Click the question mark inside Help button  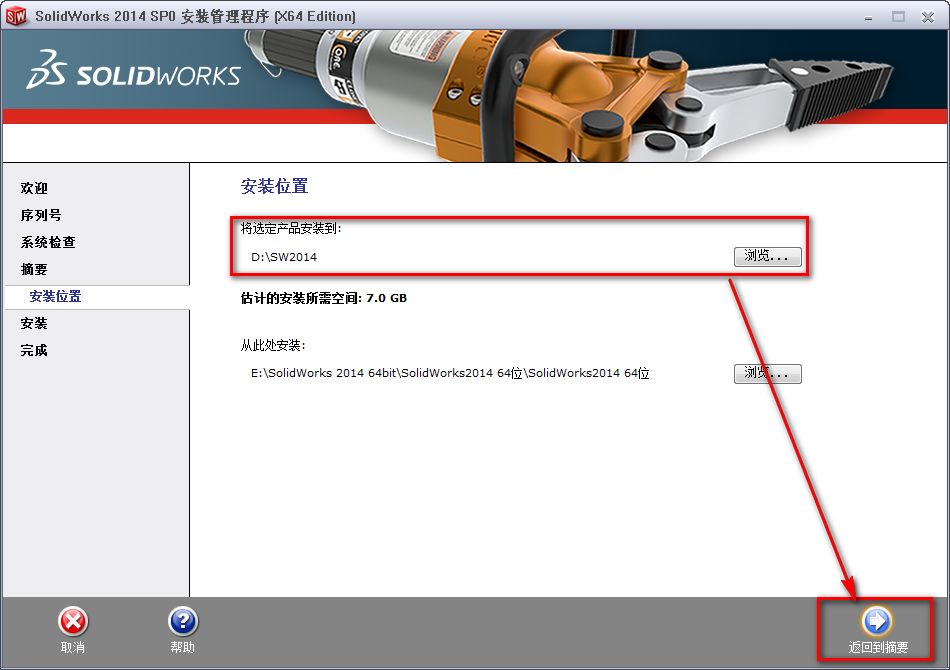click(x=182, y=621)
